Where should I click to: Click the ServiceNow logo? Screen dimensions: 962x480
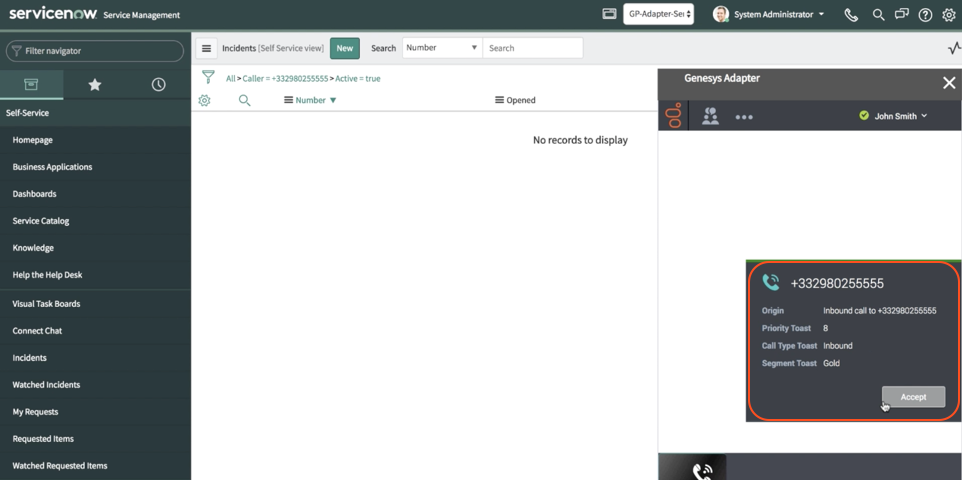pyautogui.click(x=53, y=14)
